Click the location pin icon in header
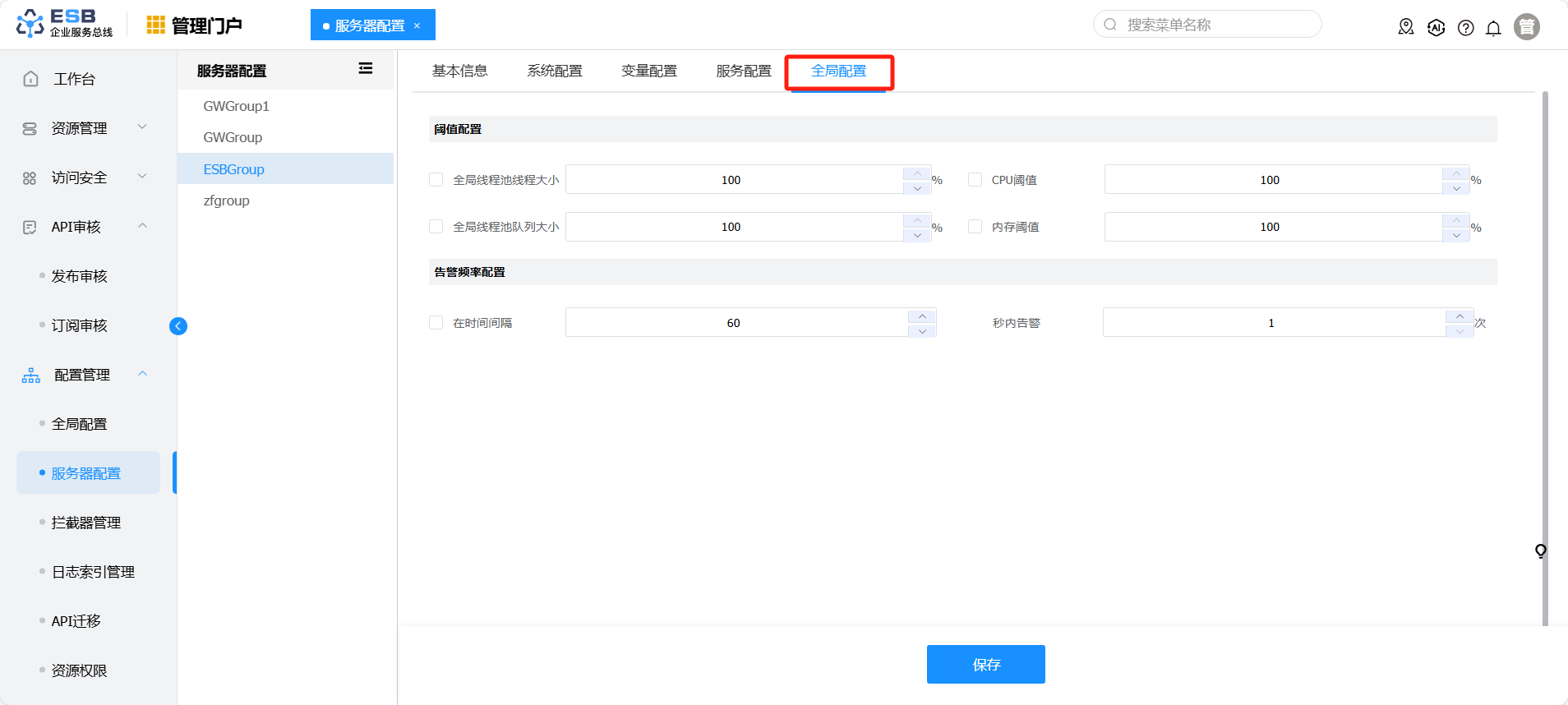Screen dimensions: 1568x705 point(1406,27)
